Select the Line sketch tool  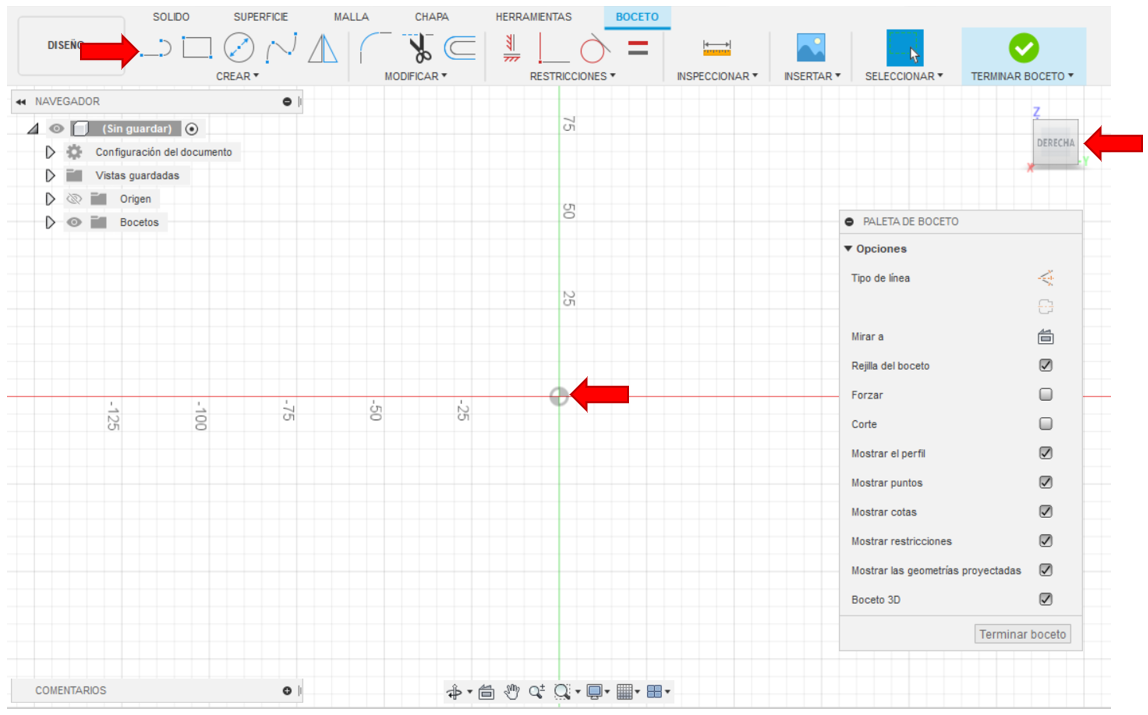click(156, 49)
